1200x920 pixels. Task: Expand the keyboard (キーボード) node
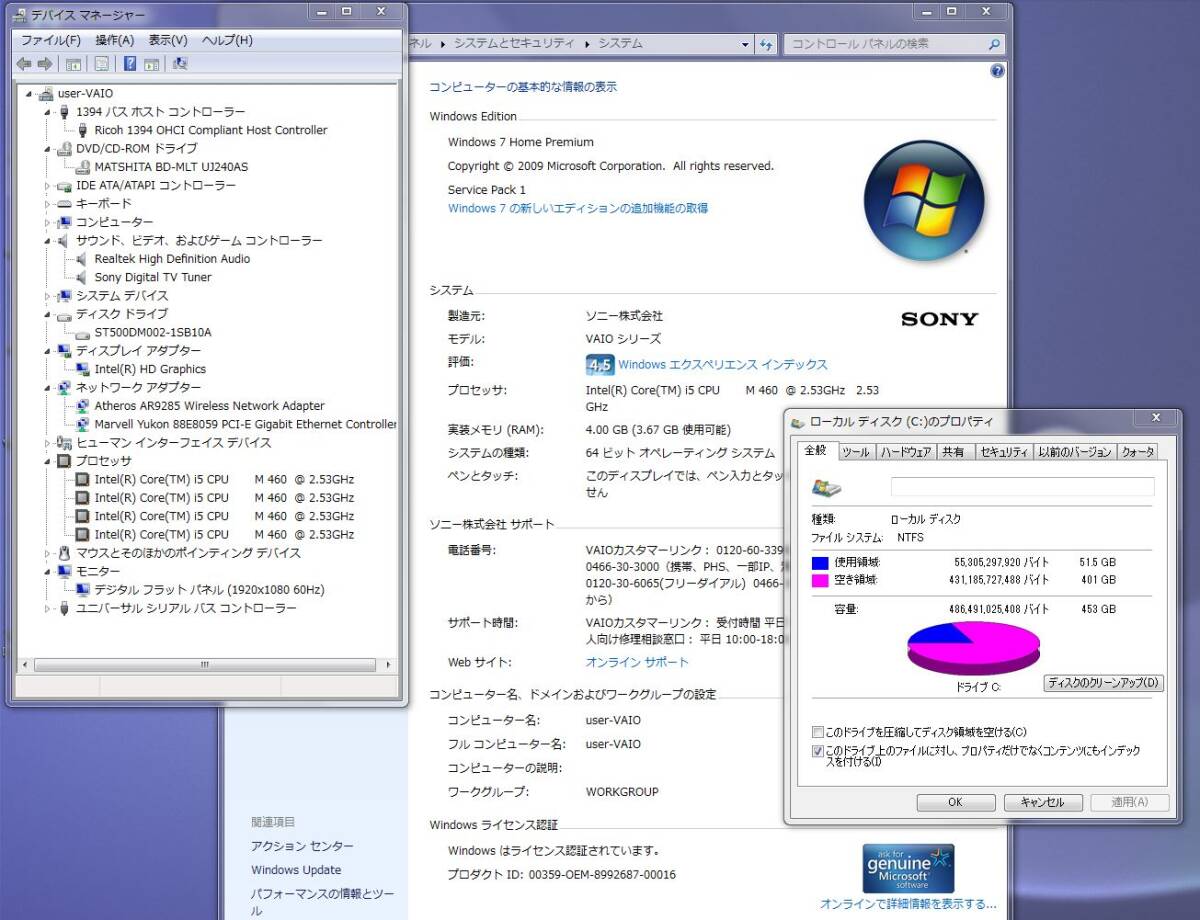(47, 204)
